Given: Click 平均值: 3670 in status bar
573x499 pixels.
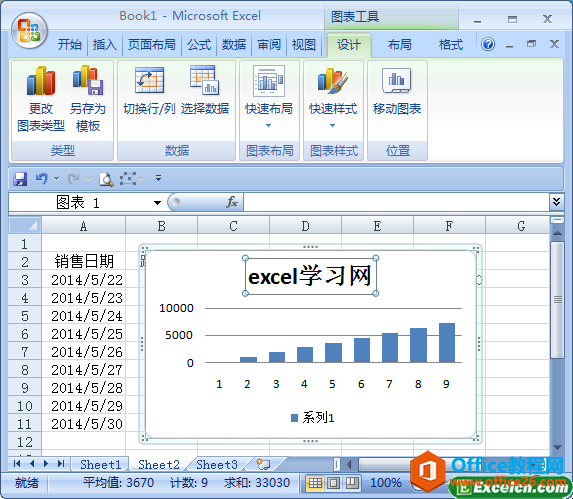Looking at the screenshot, I should pos(118,483).
